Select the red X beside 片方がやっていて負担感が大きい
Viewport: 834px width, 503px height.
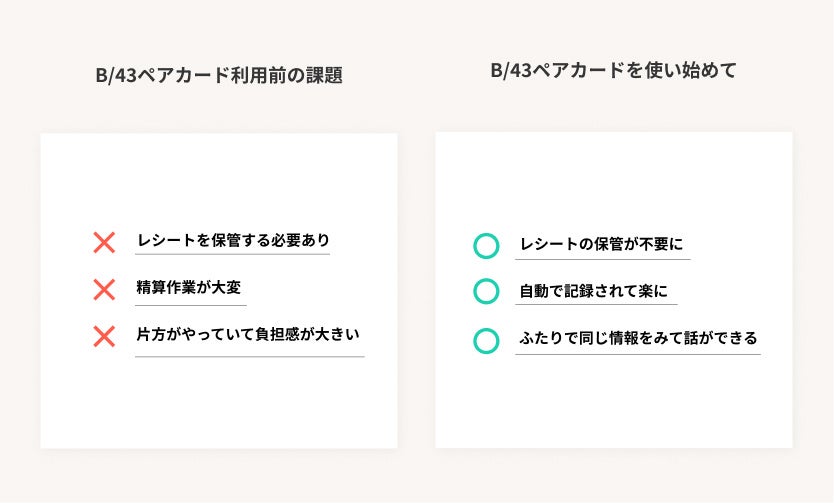pyautogui.click(x=104, y=337)
